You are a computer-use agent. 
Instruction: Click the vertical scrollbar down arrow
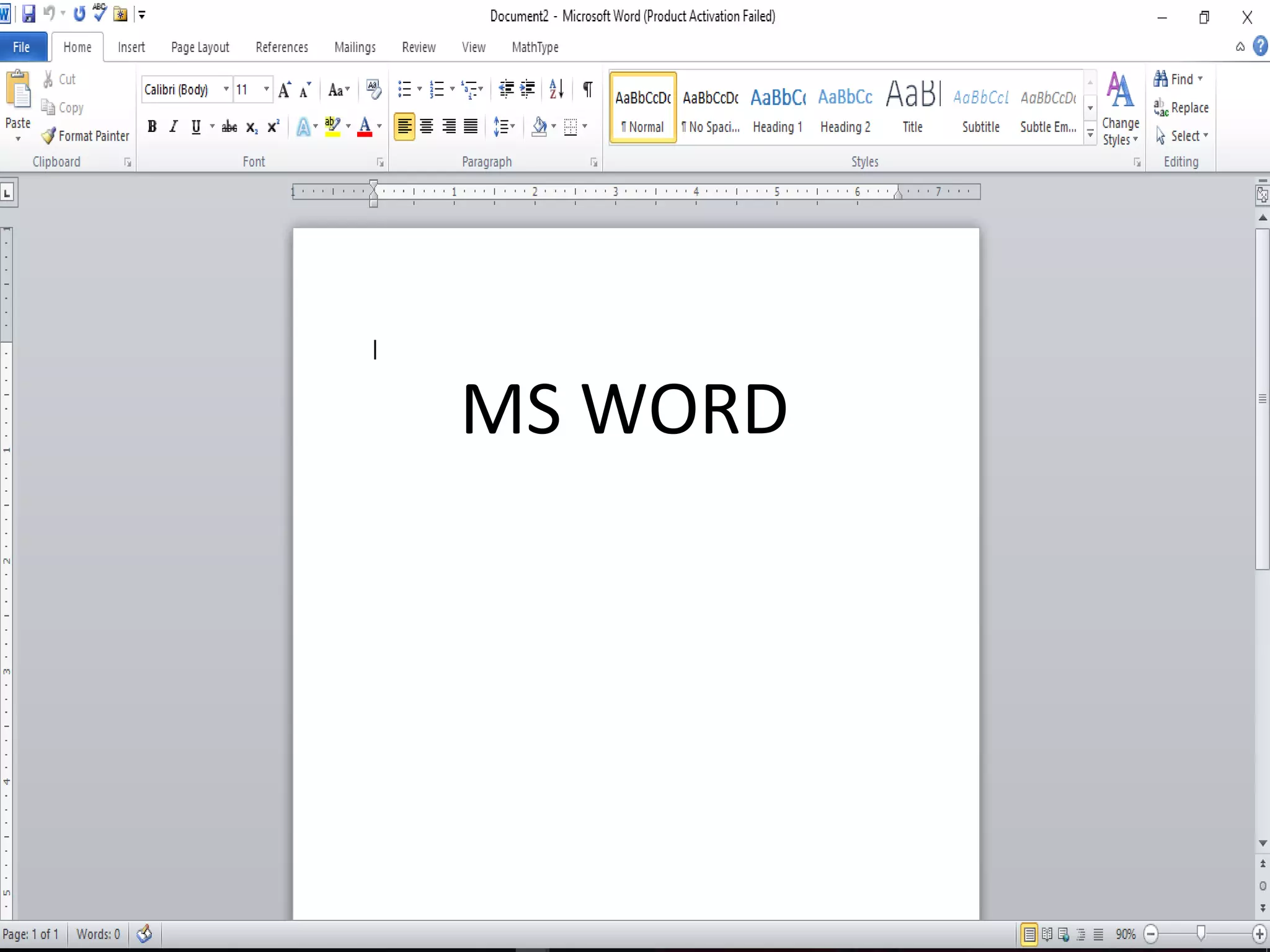(x=1263, y=844)
